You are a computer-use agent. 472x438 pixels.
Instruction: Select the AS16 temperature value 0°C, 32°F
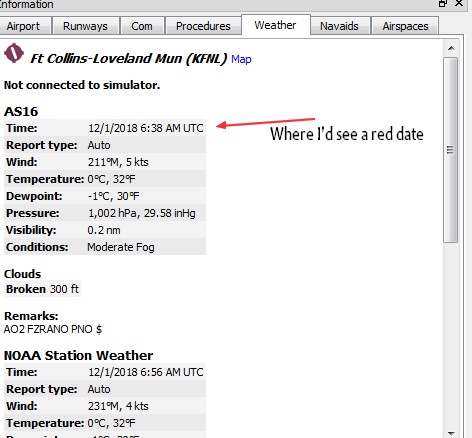[111, 179]
